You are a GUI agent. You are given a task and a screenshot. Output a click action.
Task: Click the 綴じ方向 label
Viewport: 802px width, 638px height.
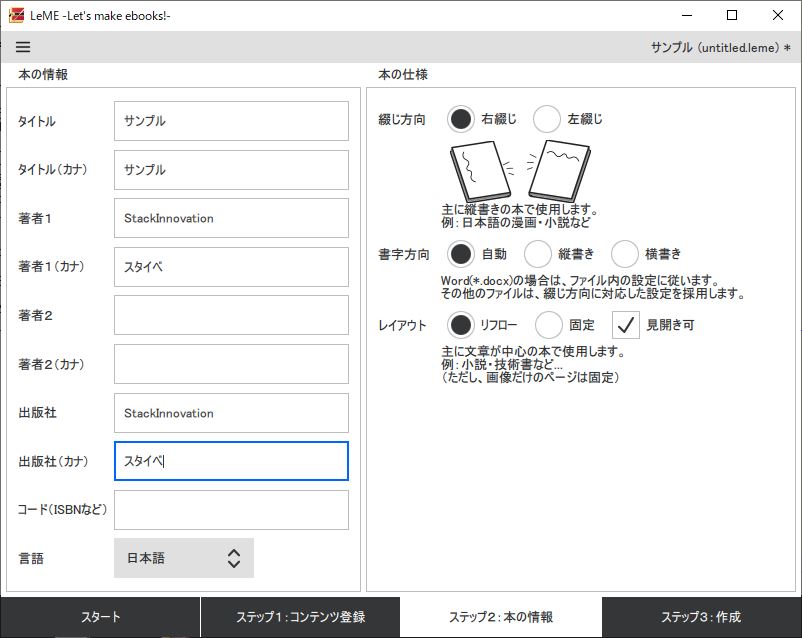pyautogui.click(x=402, y=120)
